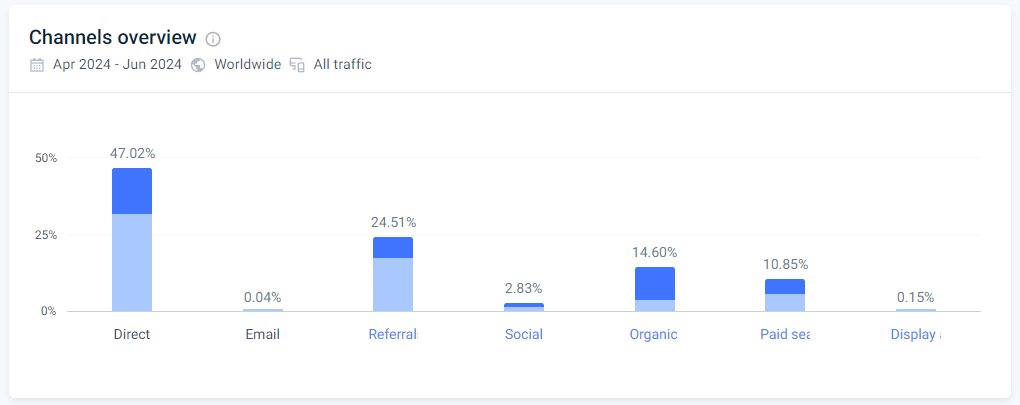Image resolution: width=1020 pixels, height=405 pixels.
Task: Click the calendar icon by date range
Action: point(37,65)
